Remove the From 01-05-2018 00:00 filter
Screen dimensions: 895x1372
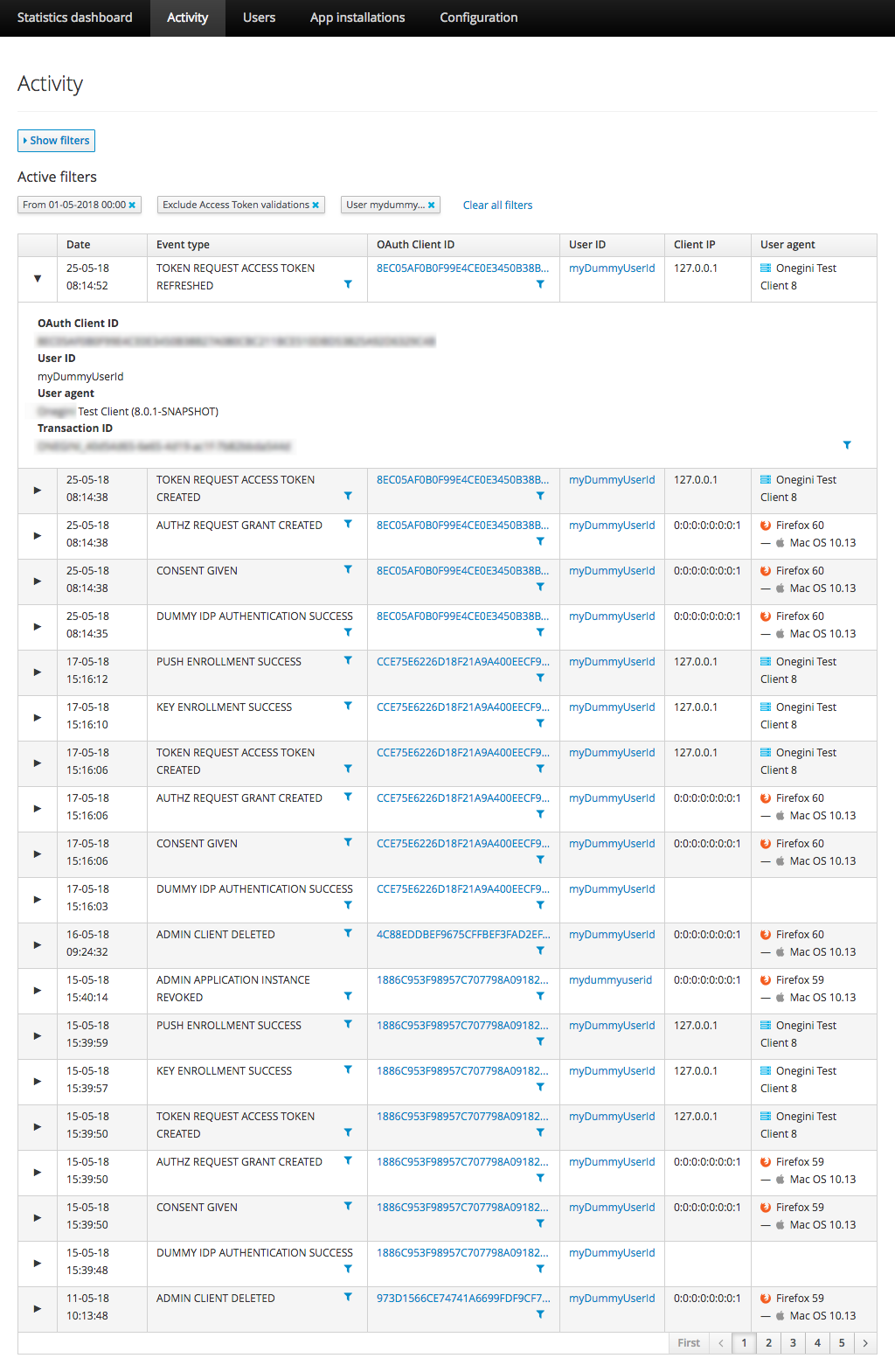[132, 205]
